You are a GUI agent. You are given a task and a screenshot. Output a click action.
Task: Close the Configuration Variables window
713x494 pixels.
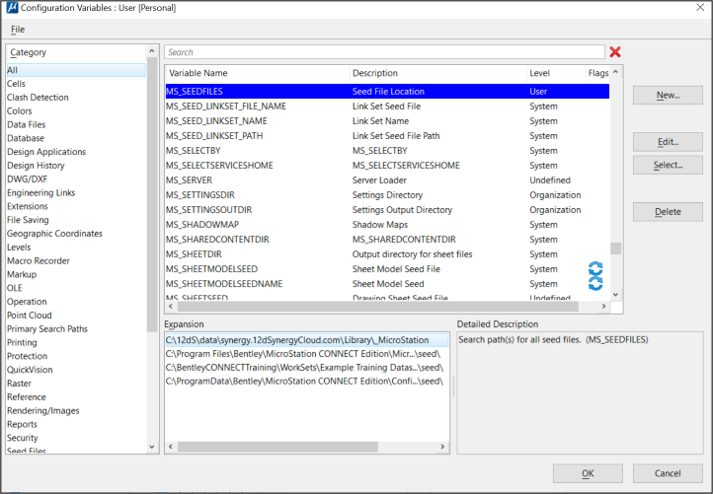tap(696, 9)
